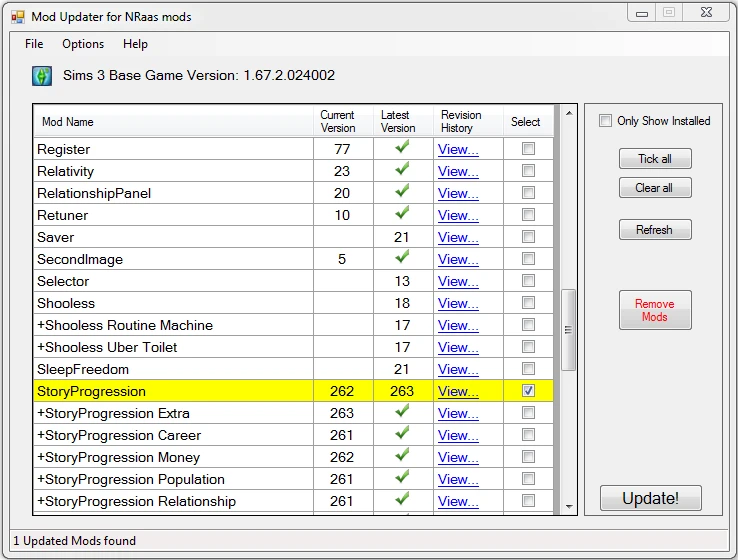The image size is (738, 560).
Task: Open View... link for +Shooless Routine Machine
Action: (x=458, y=326)
